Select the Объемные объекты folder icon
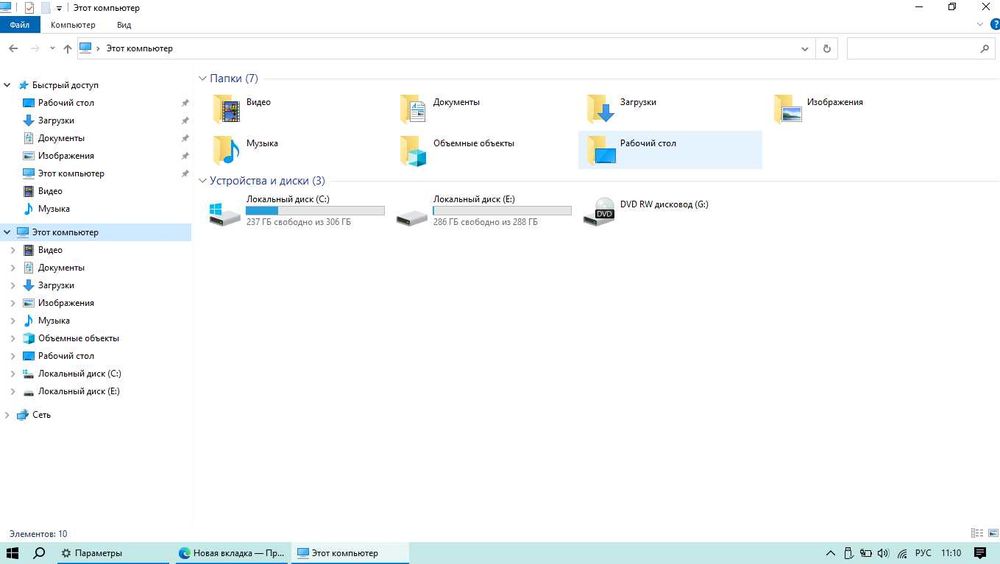Screen dimensions: 1000x564 pos(413,150)
